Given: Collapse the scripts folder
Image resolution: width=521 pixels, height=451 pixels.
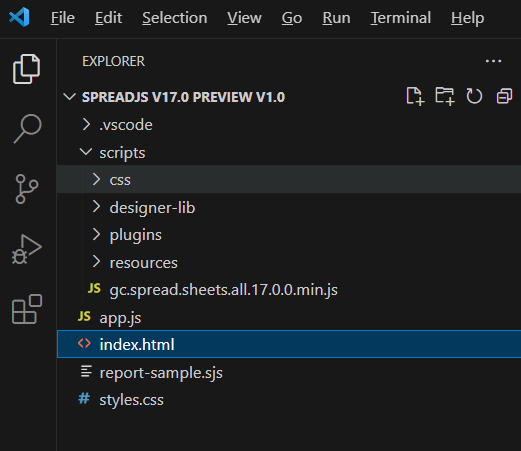Looking at the screenshot, I should 289,152.
